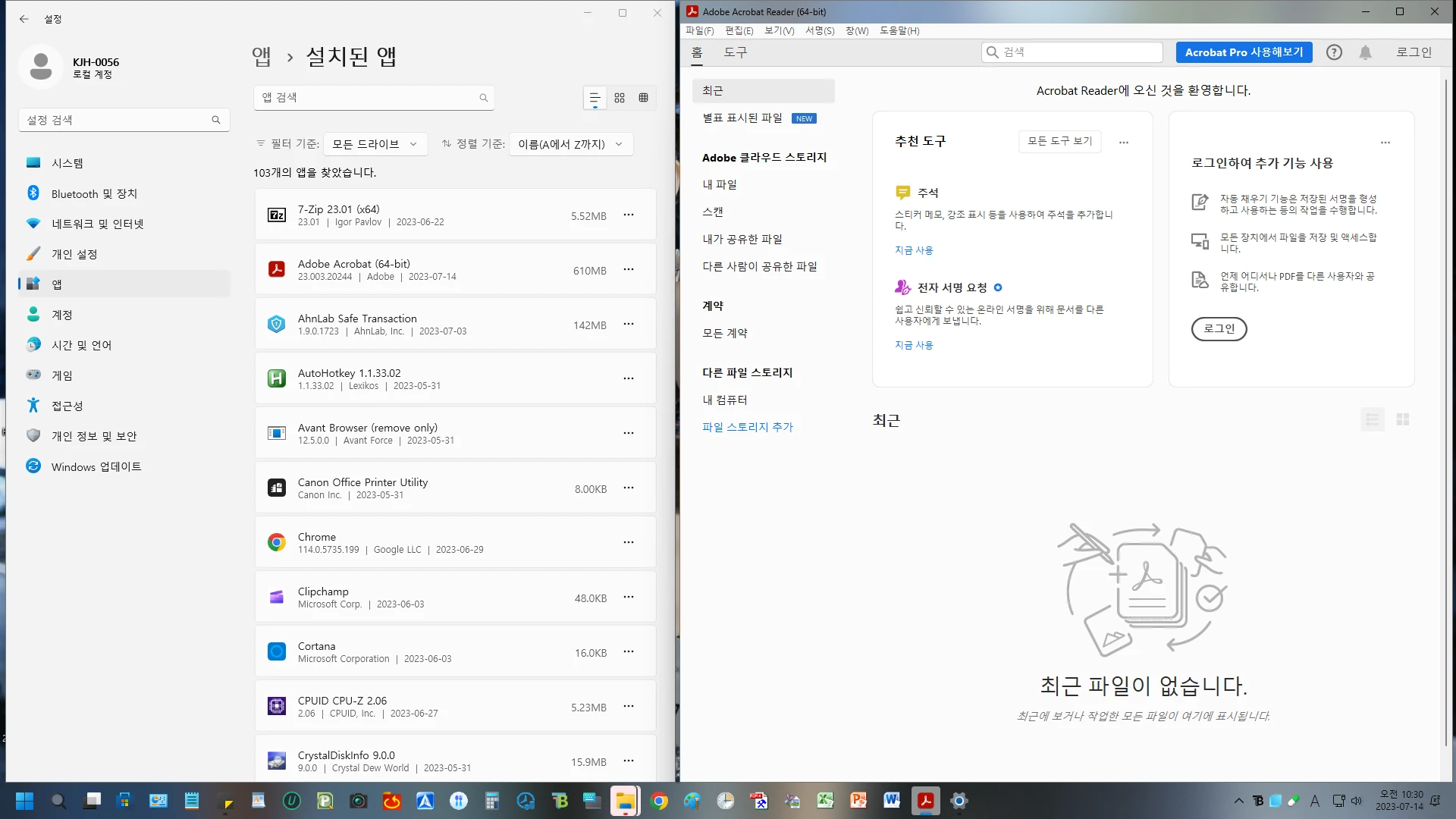This screenshot has height=819, width=1456.
Task: Select the grid view layout toggle
Action: (x=620, y=98)
